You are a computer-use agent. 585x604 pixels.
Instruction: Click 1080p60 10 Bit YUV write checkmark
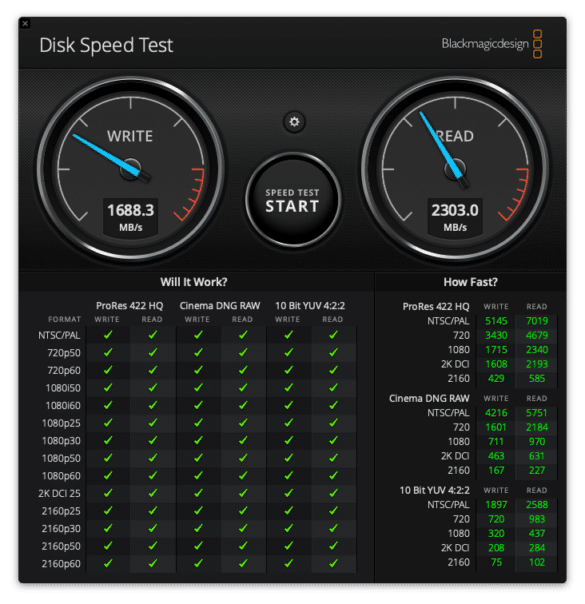(288, 475)
